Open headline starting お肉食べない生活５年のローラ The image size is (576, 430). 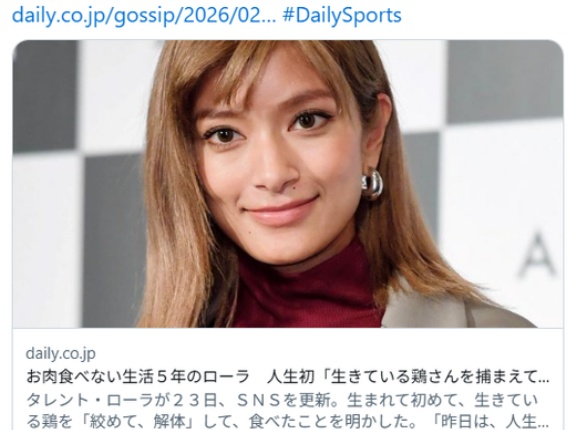pos(288,377)
